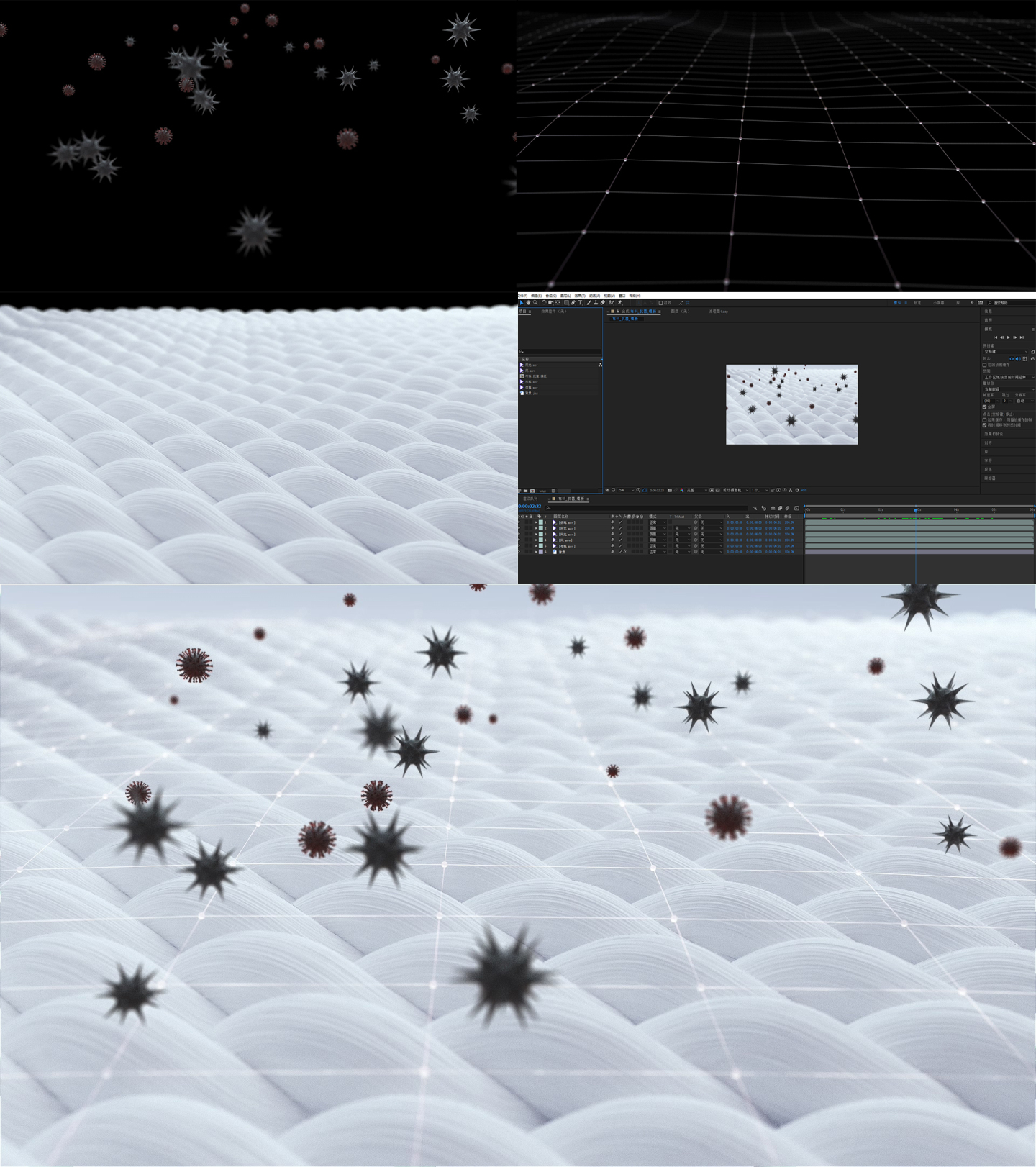The width and height of the screenshot is (1036, 1167).
Task: Click the show channel RGB icon below the viewer
Action: point(682,490)
